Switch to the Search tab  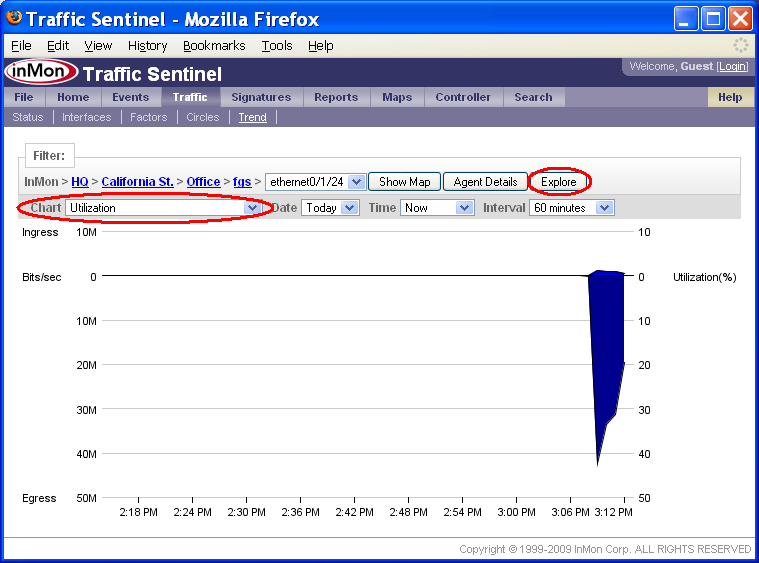(533, 97)
